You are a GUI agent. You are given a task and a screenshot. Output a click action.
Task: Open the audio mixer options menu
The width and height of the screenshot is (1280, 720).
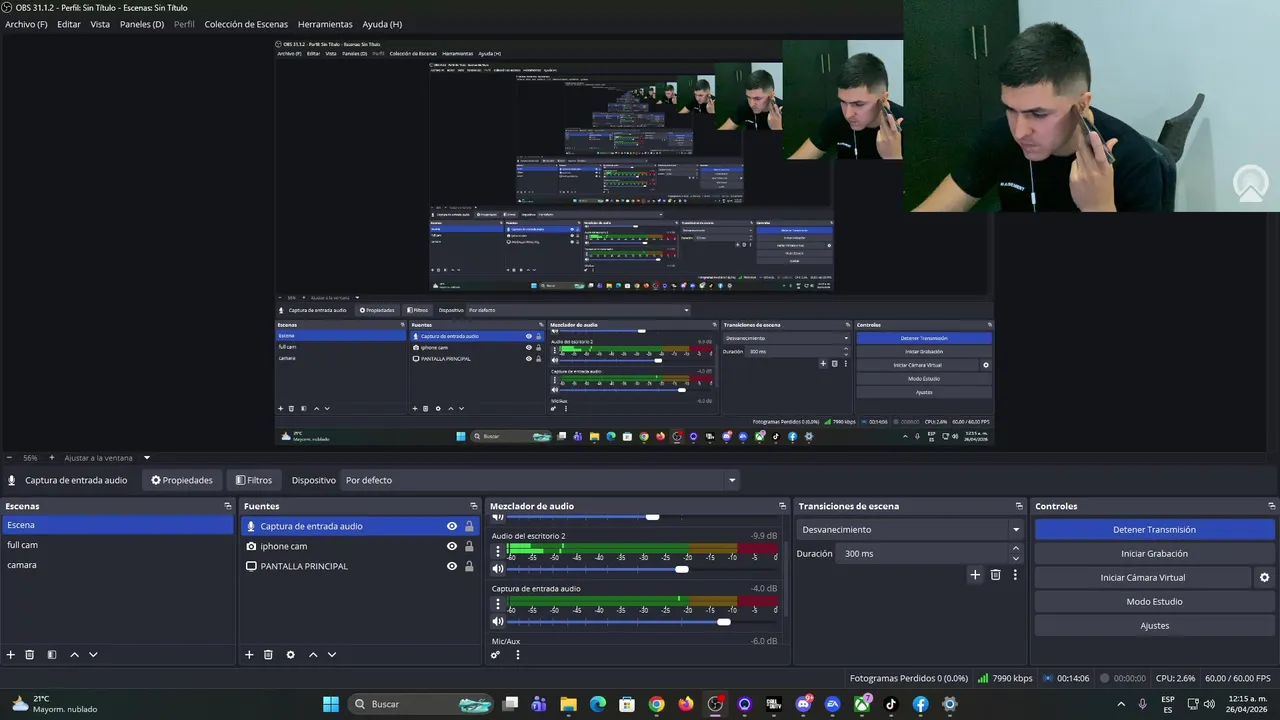[x=517, y=655]
